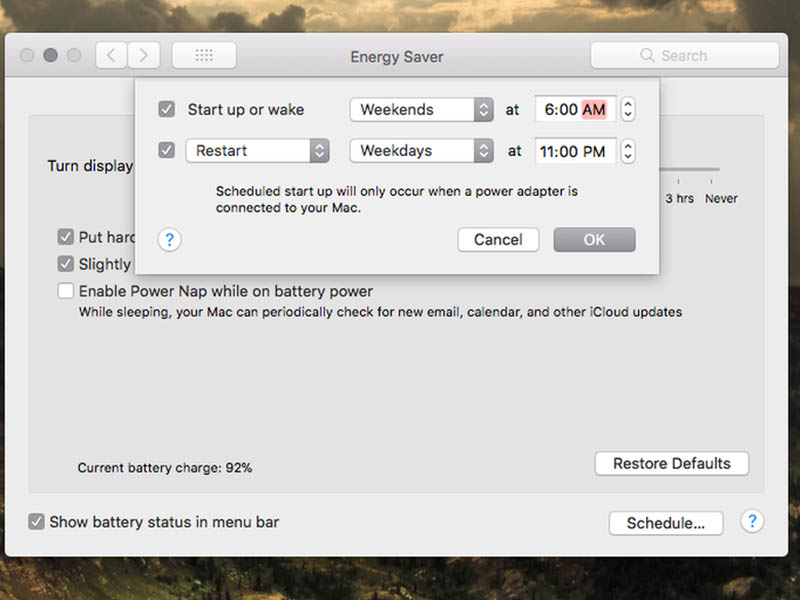
Task: Uncheck the Restart schedule checkbox
Action: coord(167,151)
